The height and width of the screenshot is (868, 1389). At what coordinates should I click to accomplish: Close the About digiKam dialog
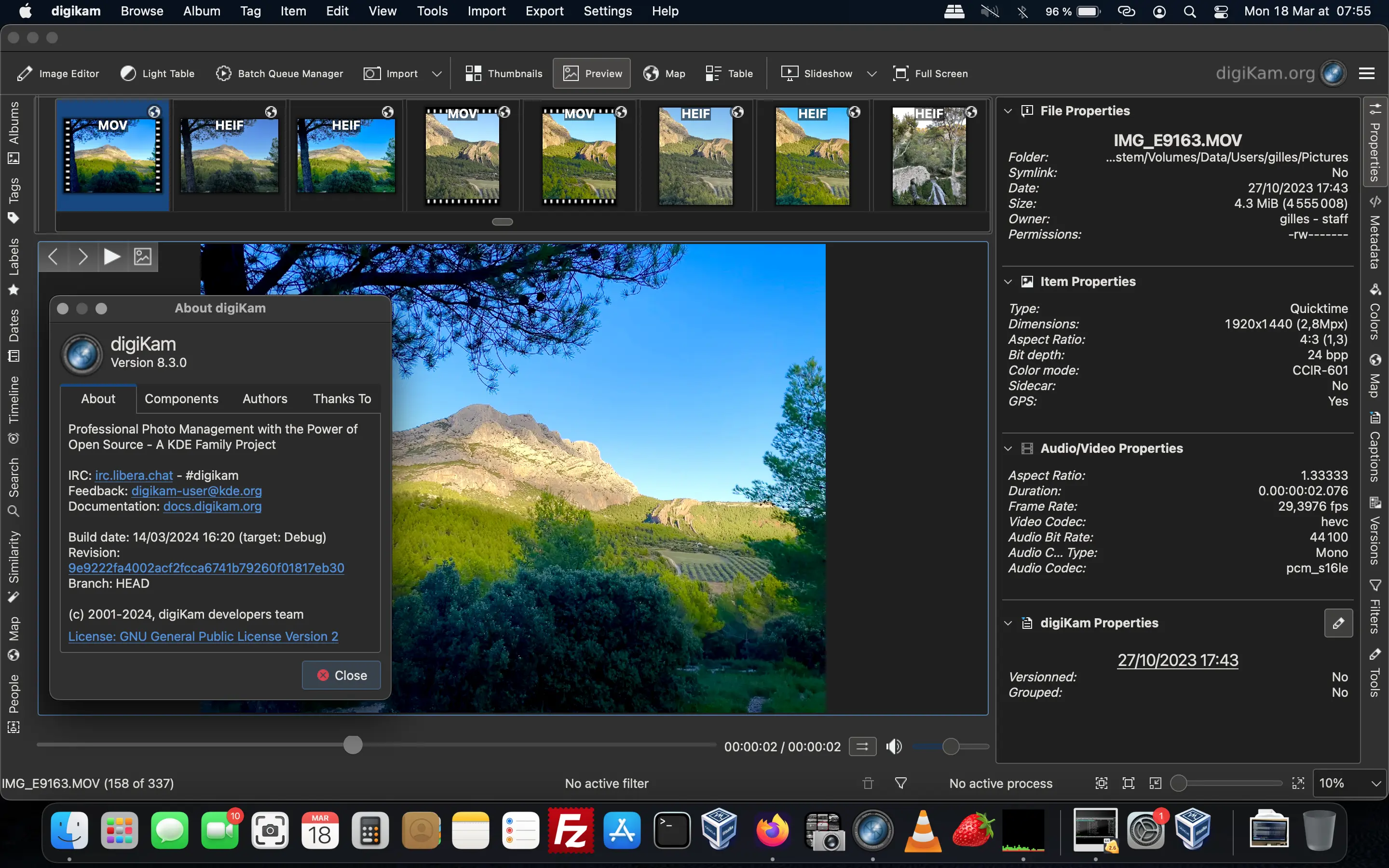pos(341,675)
